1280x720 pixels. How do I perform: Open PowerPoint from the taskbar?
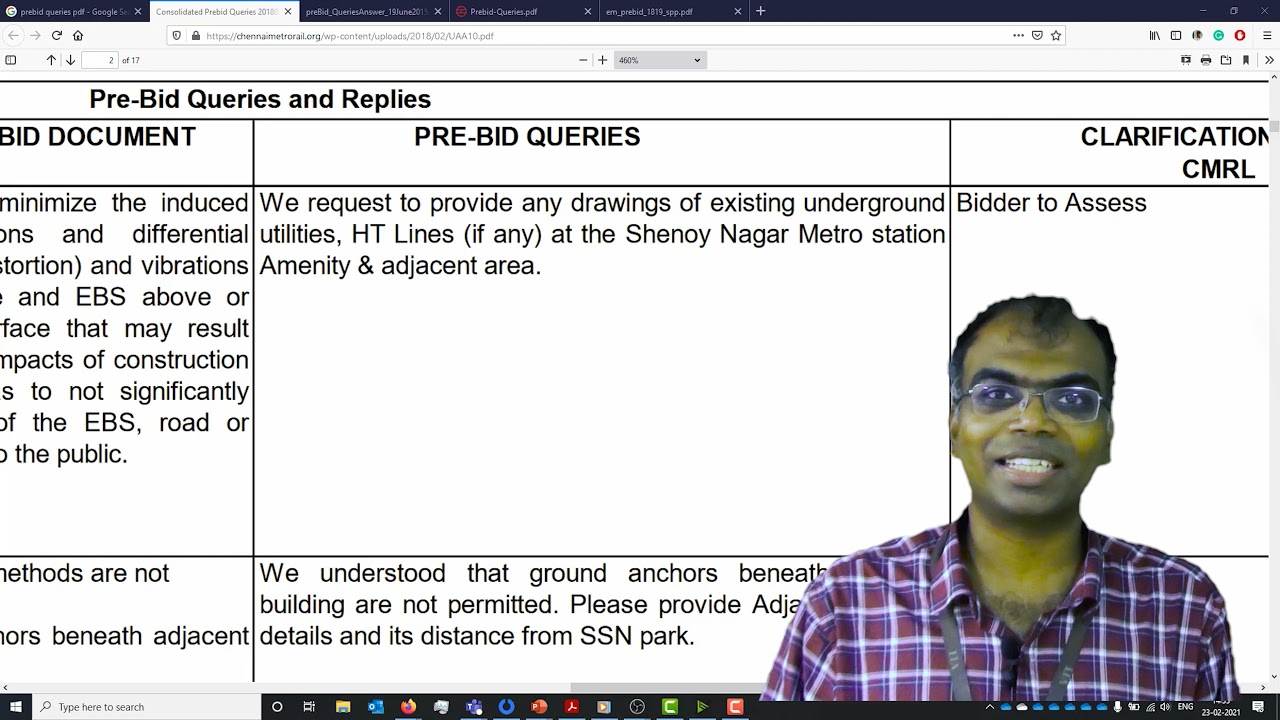539,707
